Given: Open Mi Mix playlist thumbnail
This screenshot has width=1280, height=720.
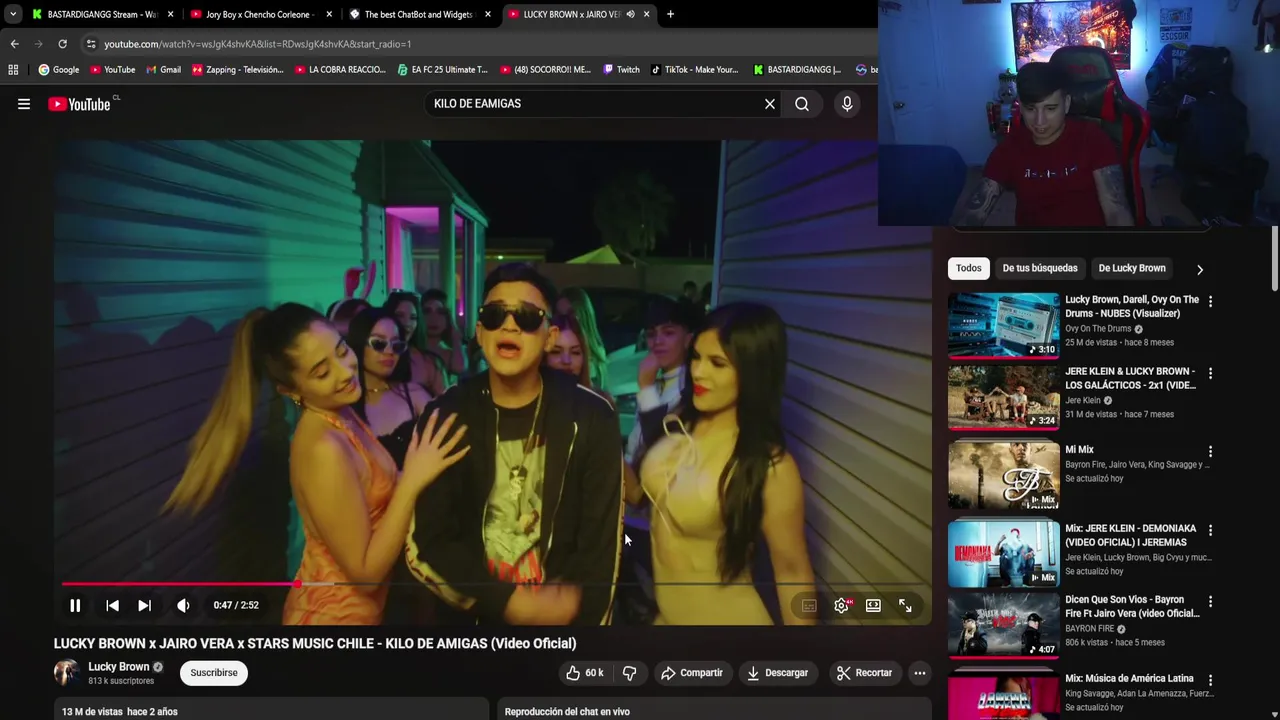Looking at the screenshot, I should (x=1003, y=475).
